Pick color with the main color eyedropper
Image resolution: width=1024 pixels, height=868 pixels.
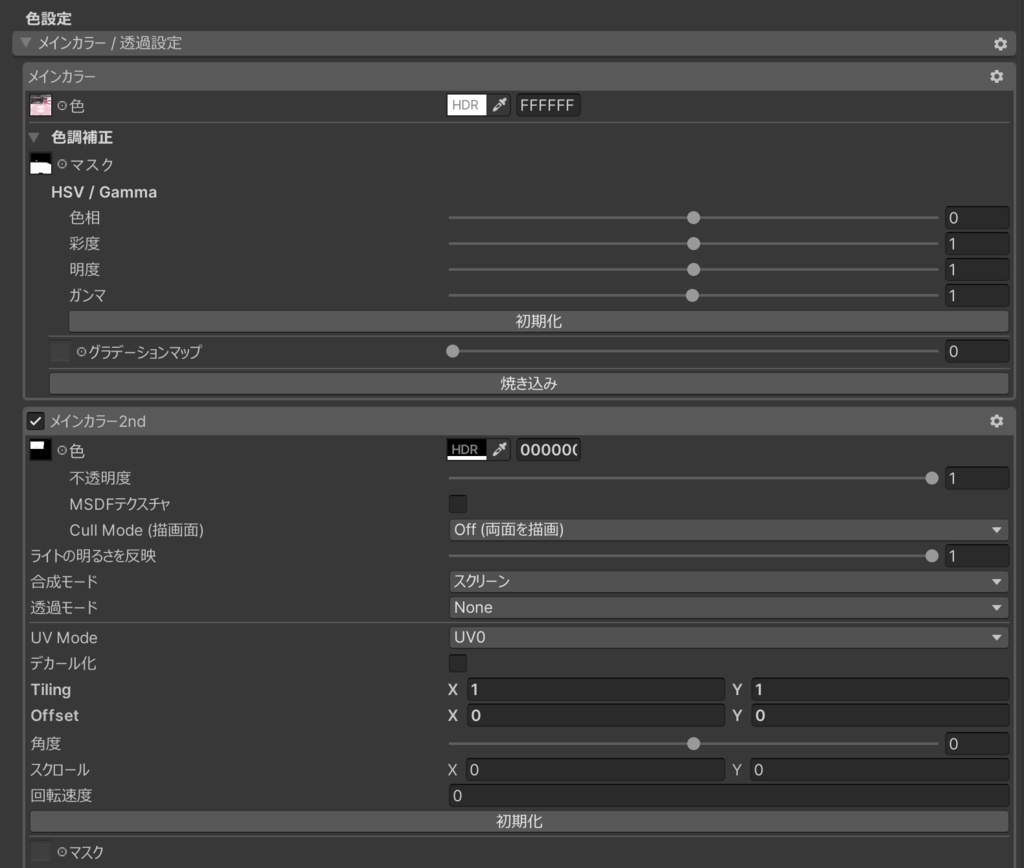pos(500,104)
